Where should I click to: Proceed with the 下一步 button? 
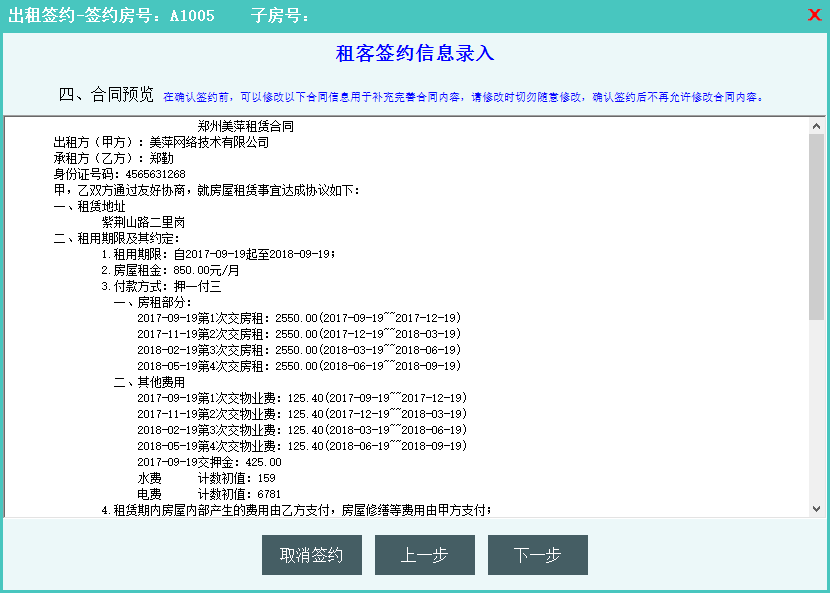point(537,556)
